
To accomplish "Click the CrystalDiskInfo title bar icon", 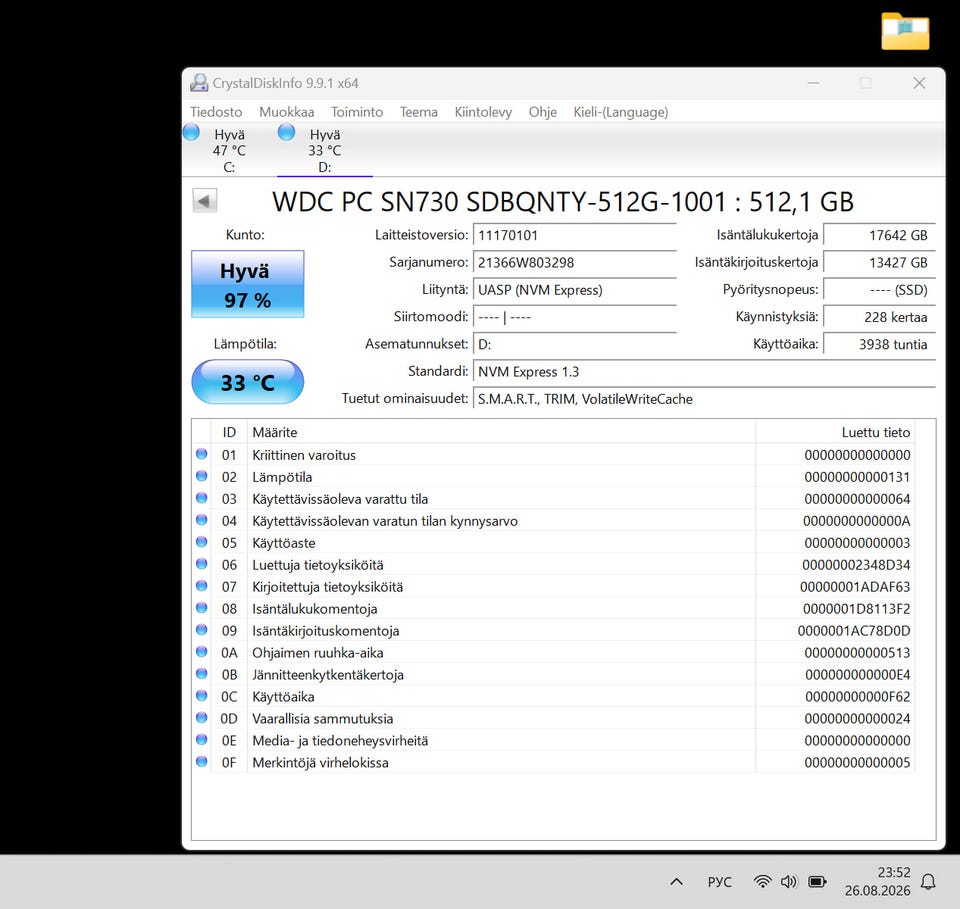I will (x=199, y=83).
